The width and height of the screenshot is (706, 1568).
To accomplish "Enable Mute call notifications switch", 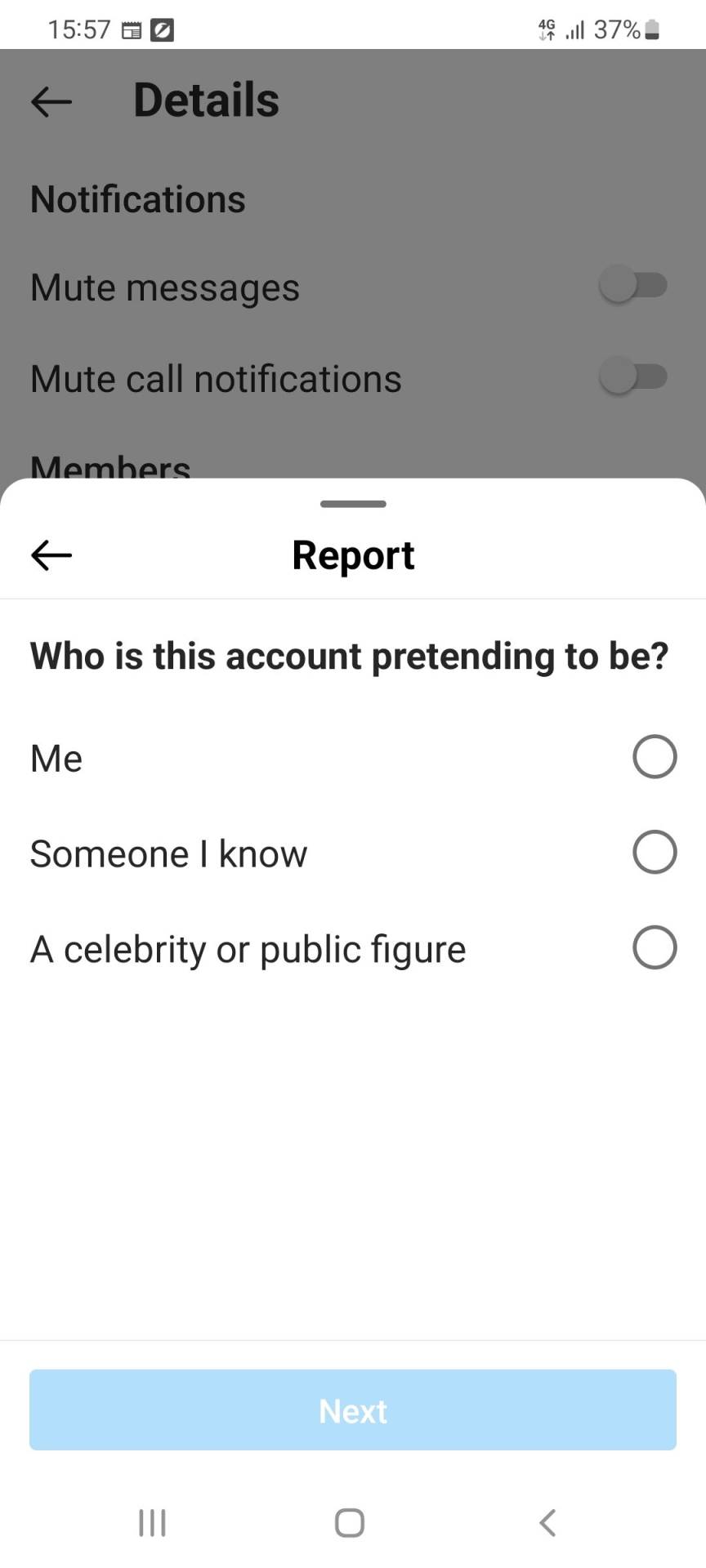I will [x=633, y=377].
